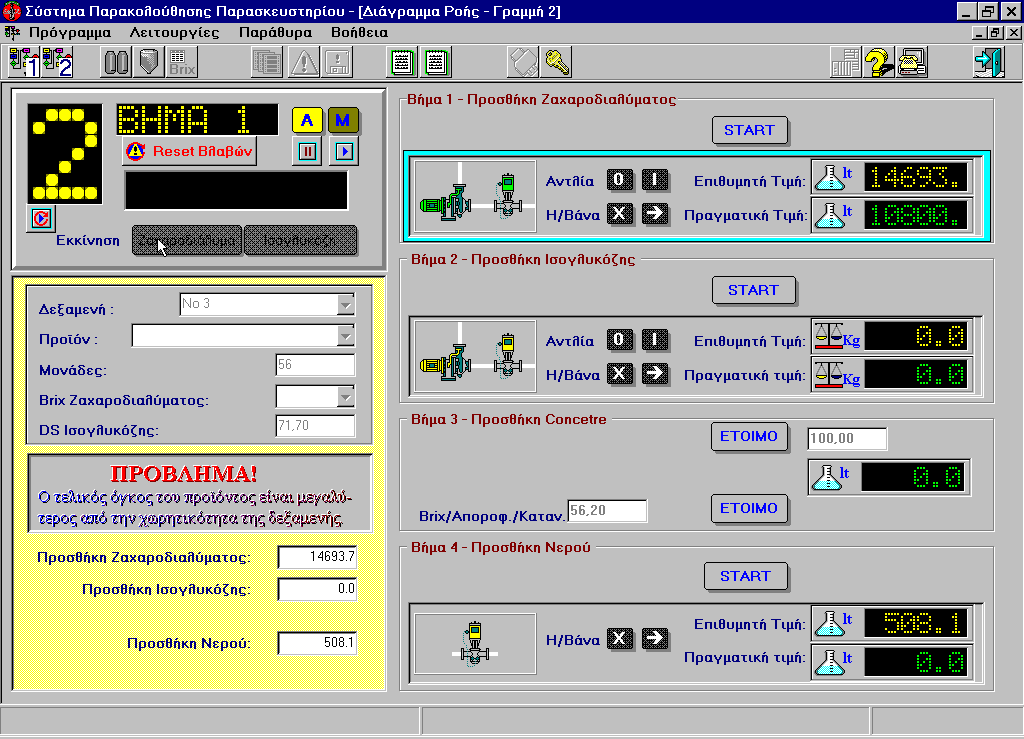Switch to automatic mode with the A button

[x=307, y=121]
